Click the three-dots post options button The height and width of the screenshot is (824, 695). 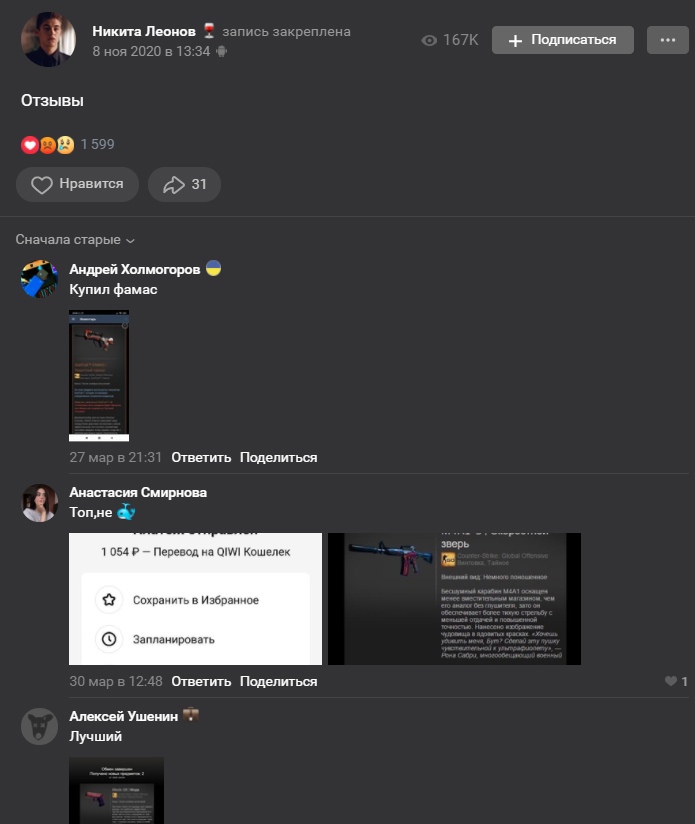coord(668,40)
